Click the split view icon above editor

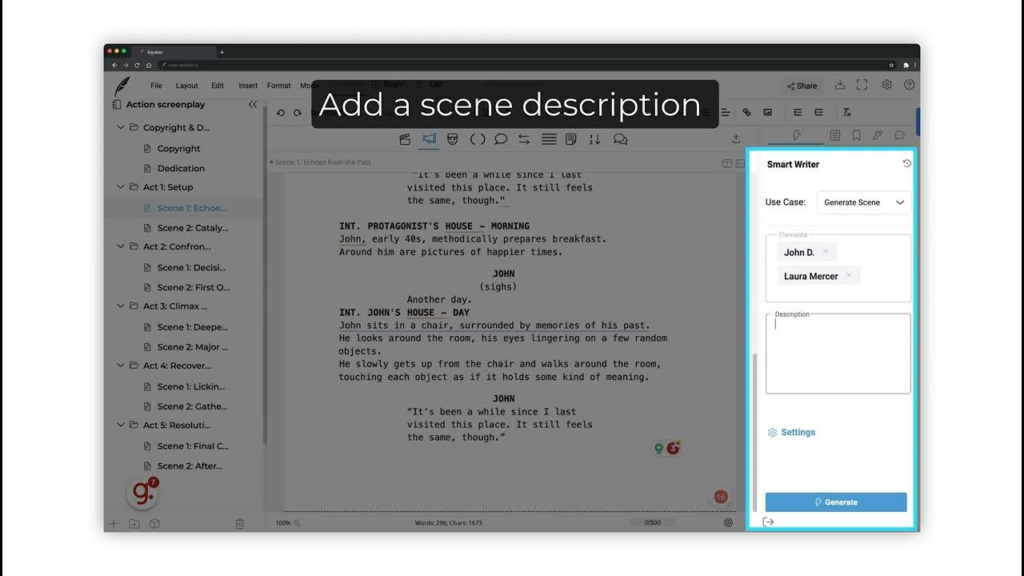click(727, 163)
